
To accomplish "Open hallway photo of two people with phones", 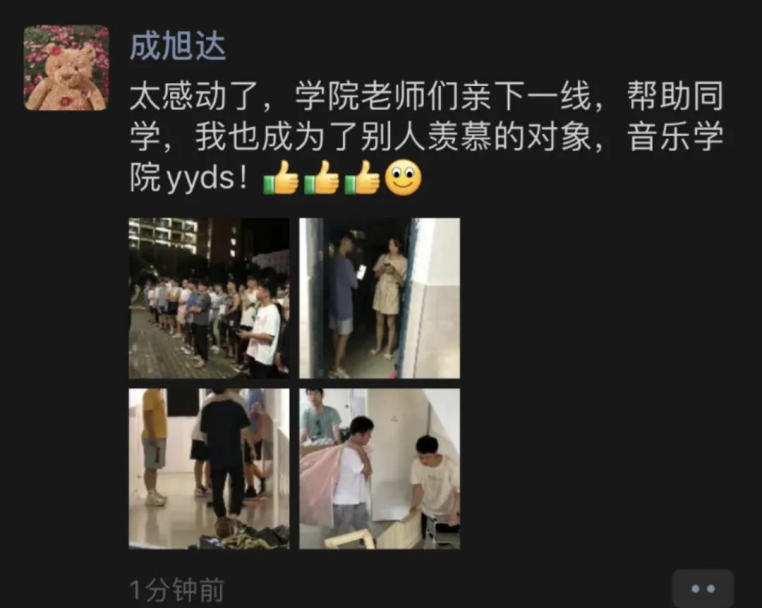I will [380, 298].
